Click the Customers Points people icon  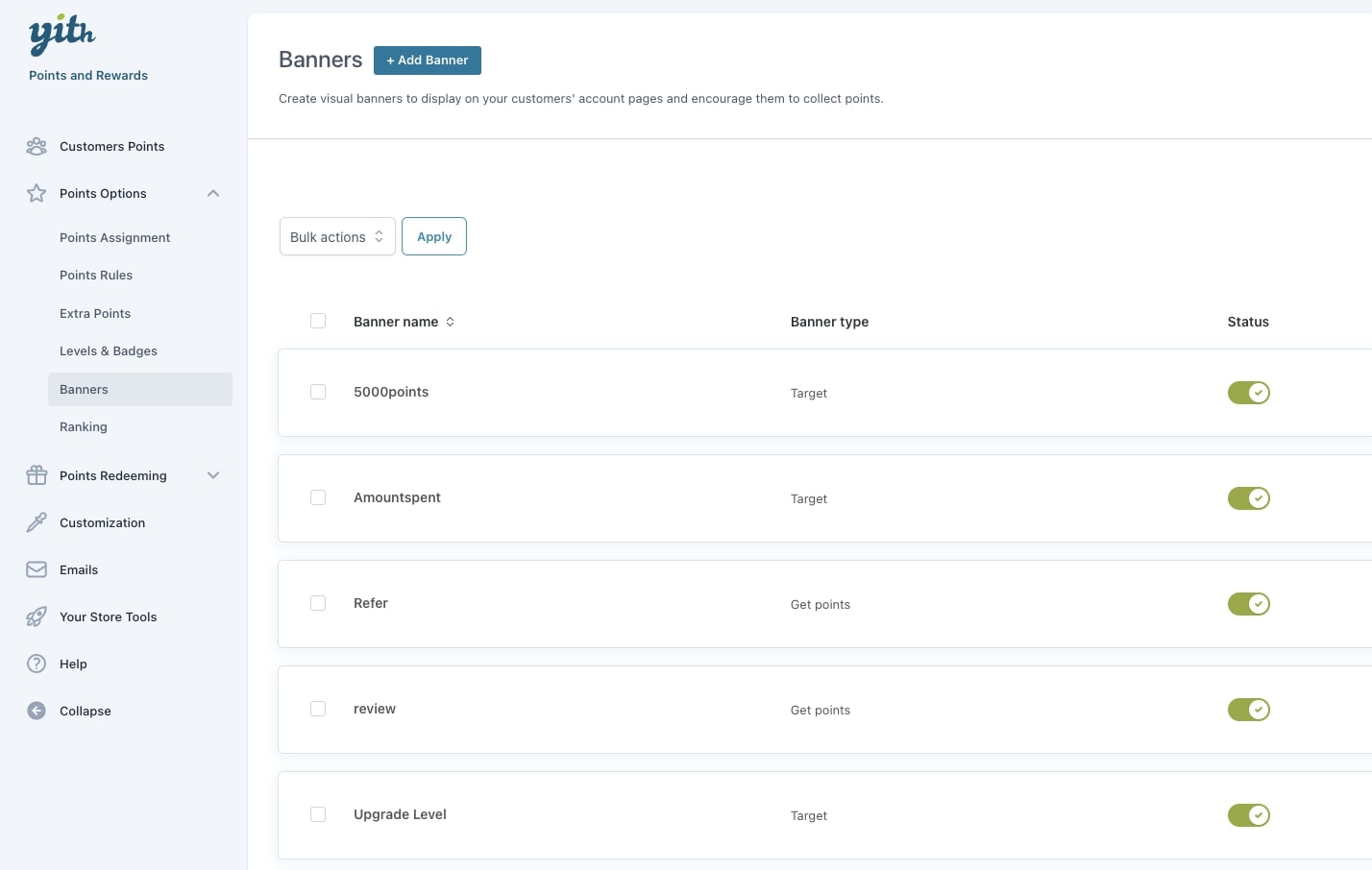coord(37,146)
